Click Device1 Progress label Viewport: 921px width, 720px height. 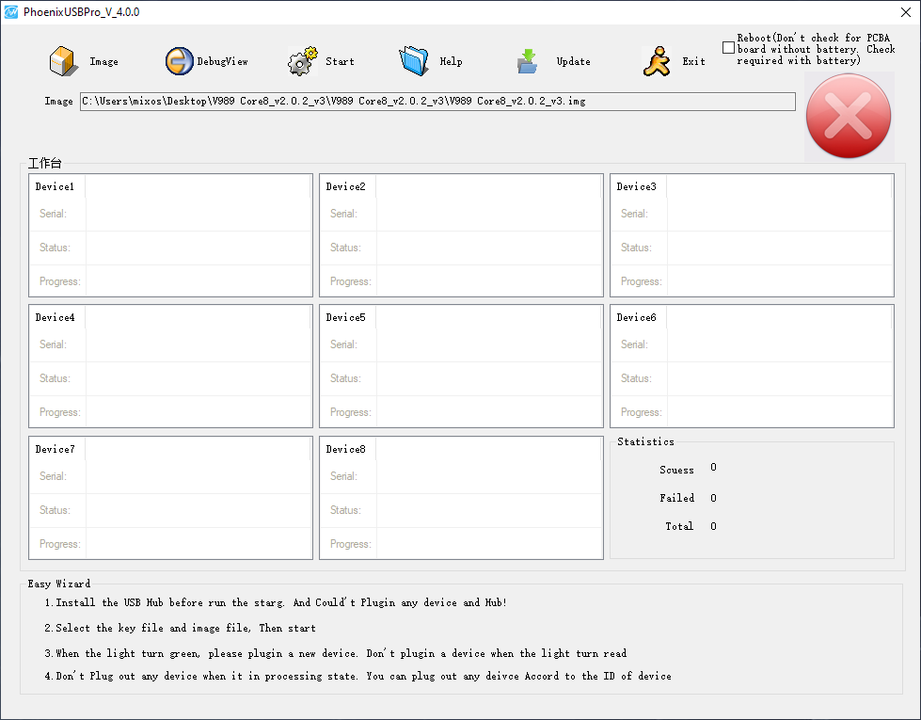coord(59,281)
